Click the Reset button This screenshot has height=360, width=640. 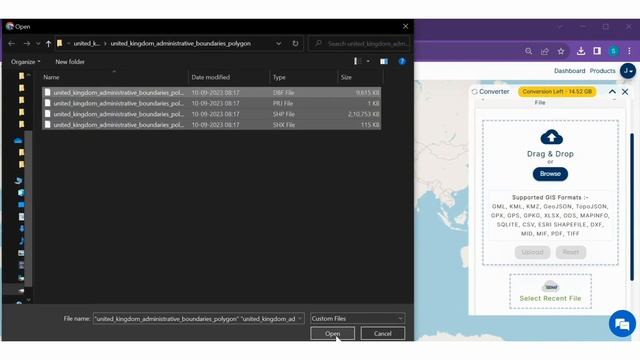(571, 252)
